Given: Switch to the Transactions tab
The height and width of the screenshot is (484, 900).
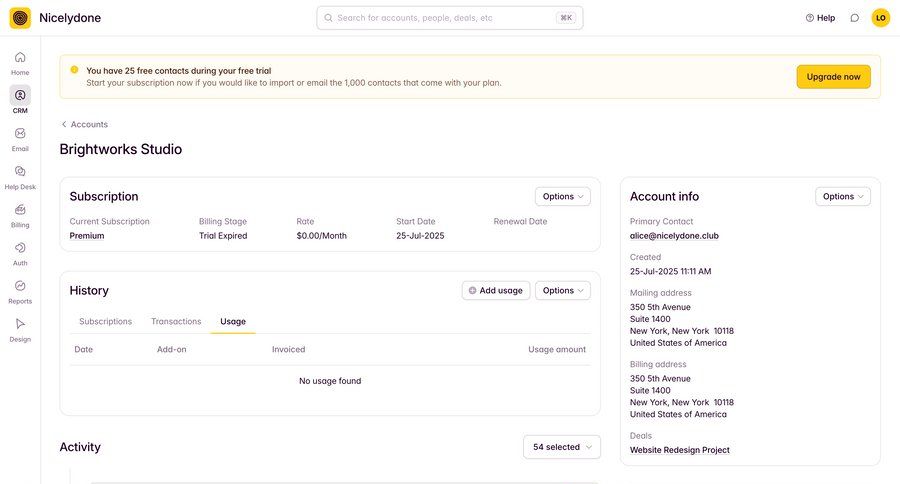Looking at the screenshot, I should tap(176, 322).
